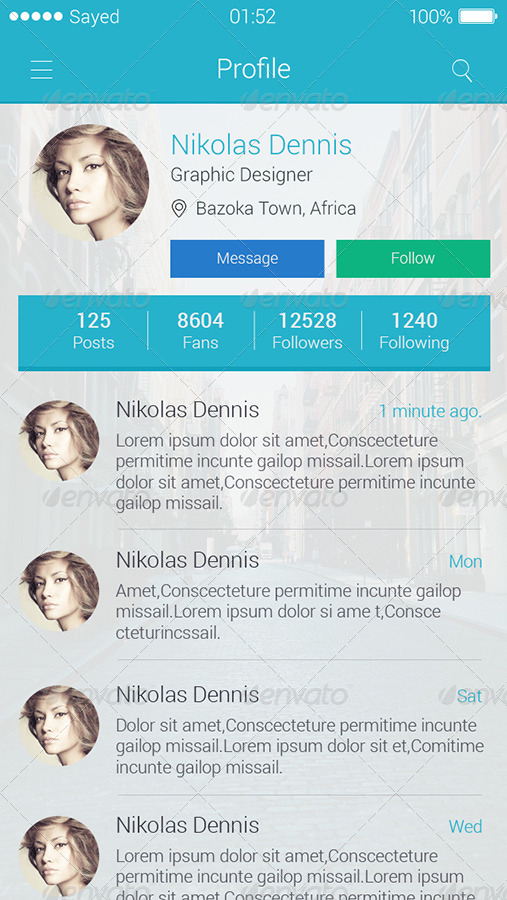Open avatar on the Sat post

[x=59, y=726]
